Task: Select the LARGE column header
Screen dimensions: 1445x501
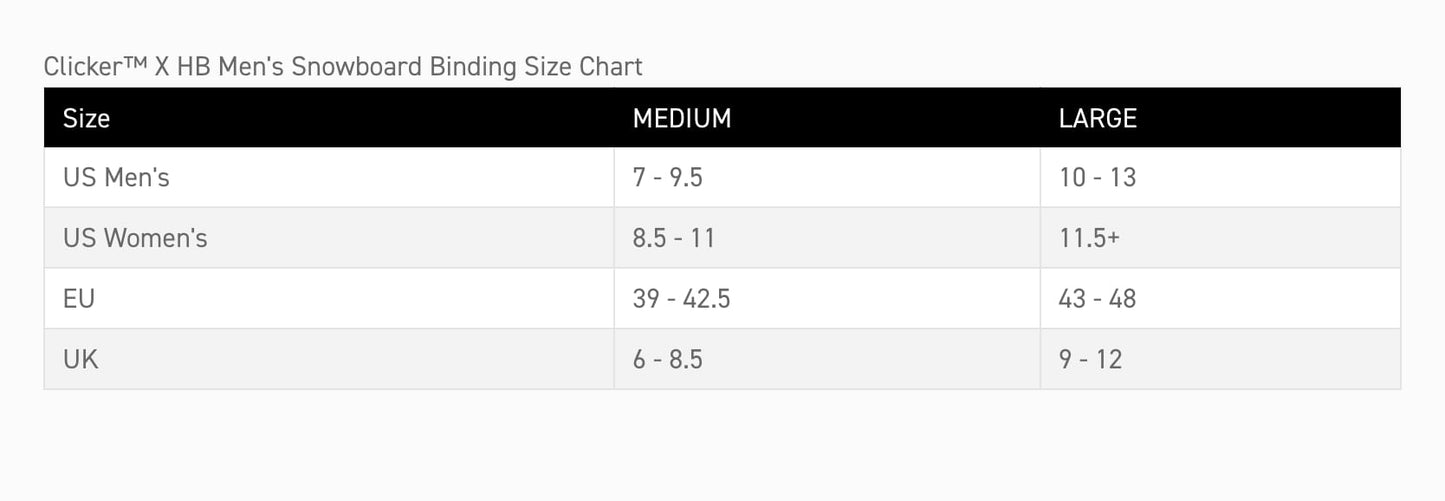Action: coord(1097,118)
